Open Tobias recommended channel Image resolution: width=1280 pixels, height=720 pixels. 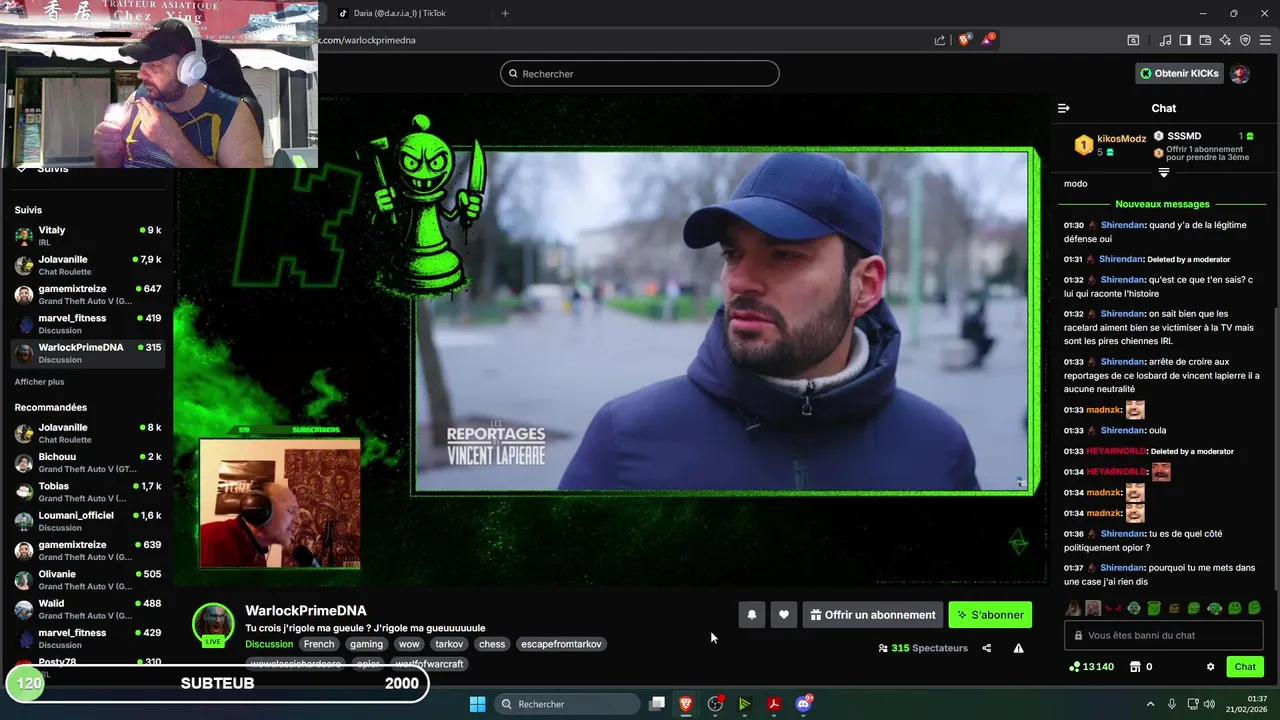88,492
